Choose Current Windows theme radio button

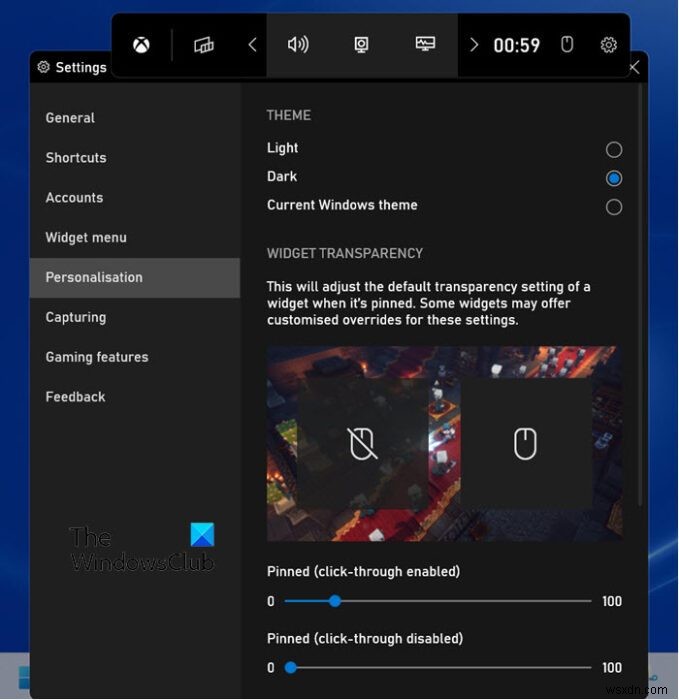click(x=614, y=207)
